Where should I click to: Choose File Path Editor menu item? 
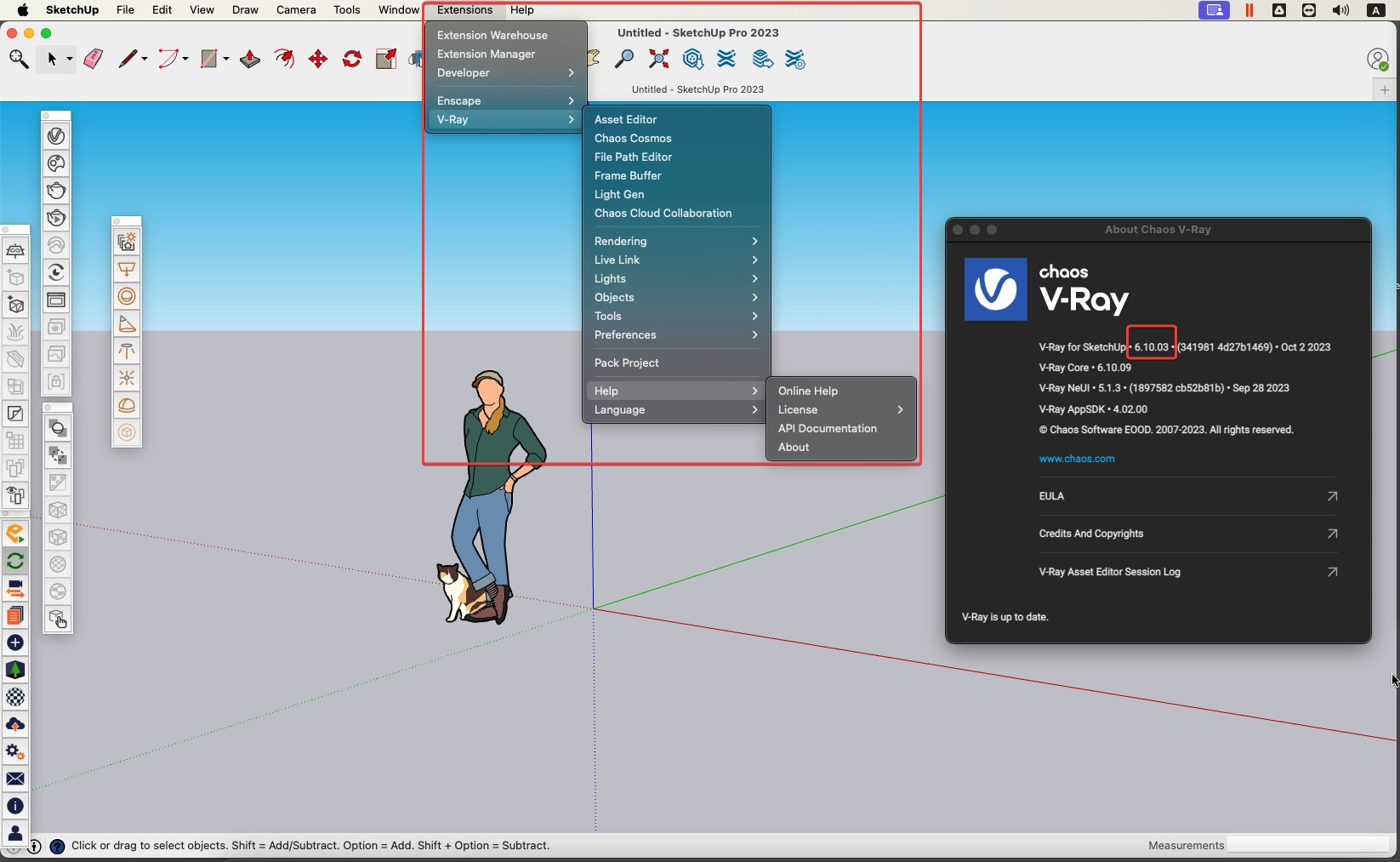pos(676,157)
